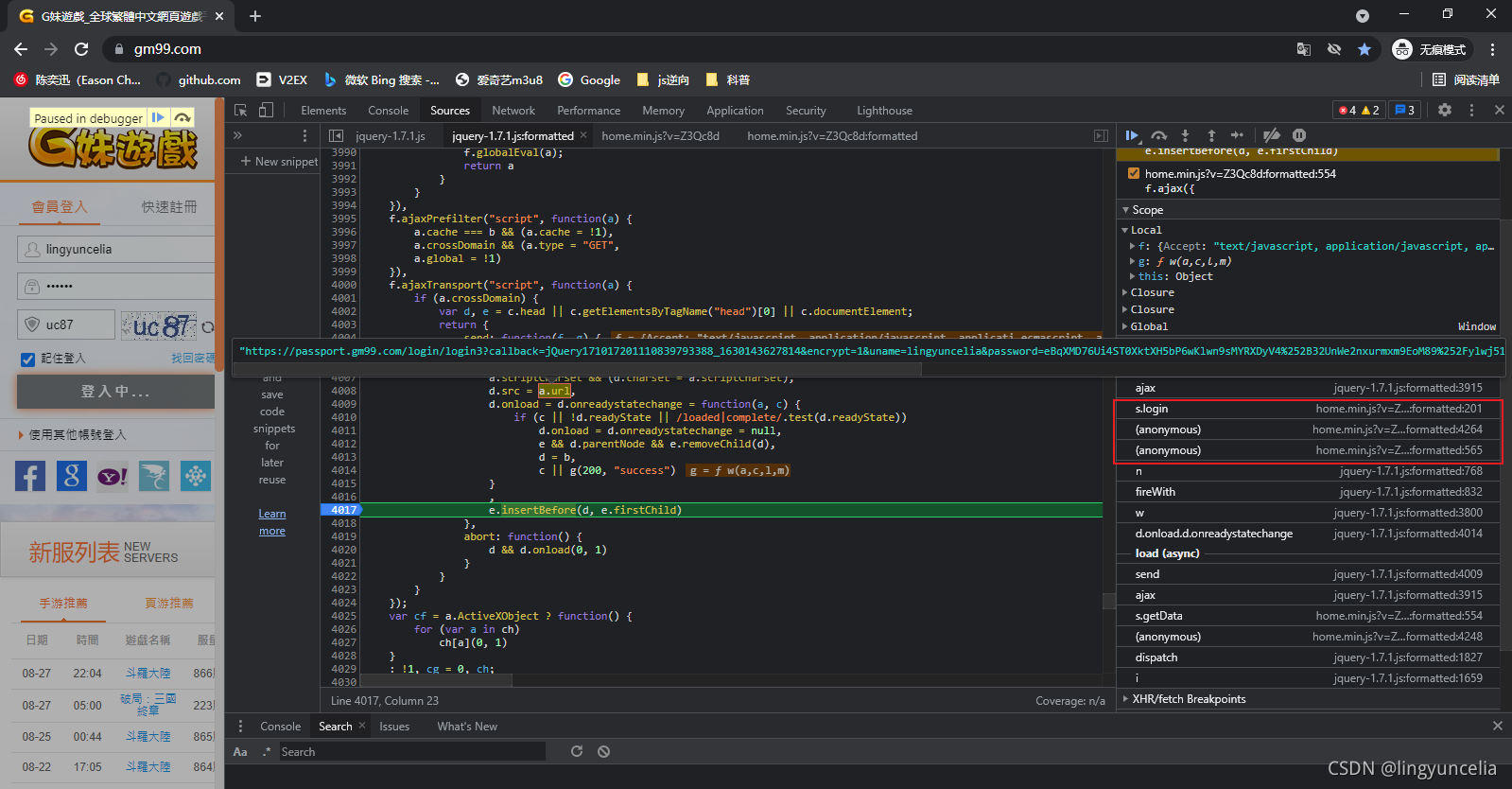The image size is (1512, 789).
Task: Step out of current function
Action: pos(1211,135)
